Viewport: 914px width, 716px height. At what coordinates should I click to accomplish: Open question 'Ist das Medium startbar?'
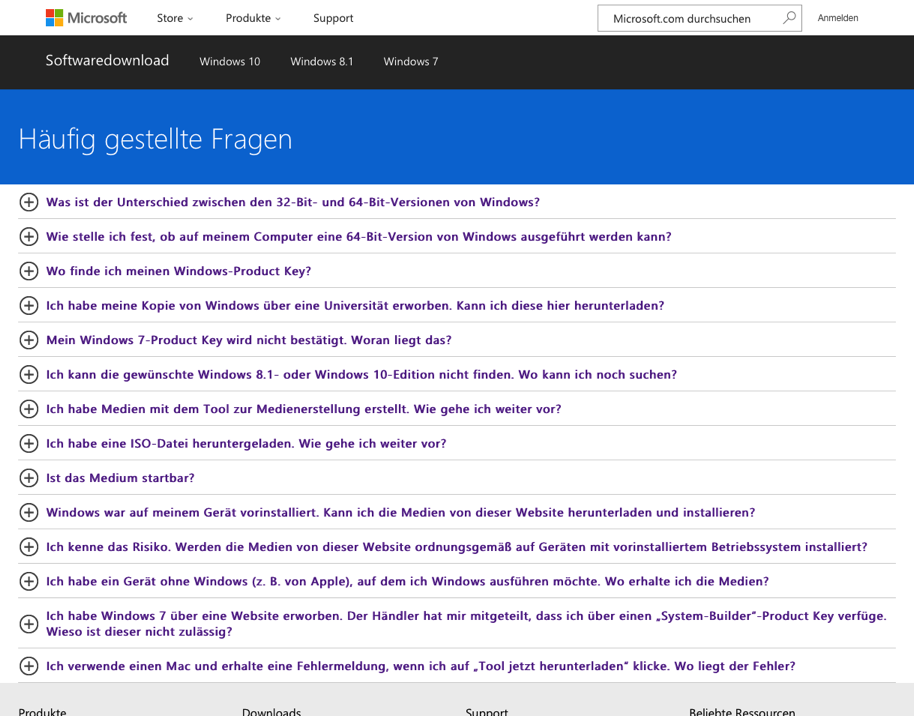point(120,478)
